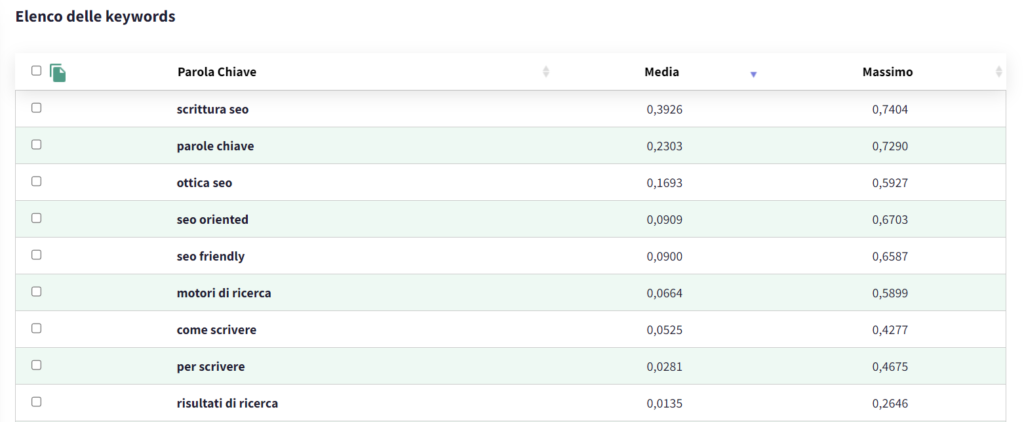Click the 'Media' column header label
This screenshot has width=1024, height=422.
[661, 72]
